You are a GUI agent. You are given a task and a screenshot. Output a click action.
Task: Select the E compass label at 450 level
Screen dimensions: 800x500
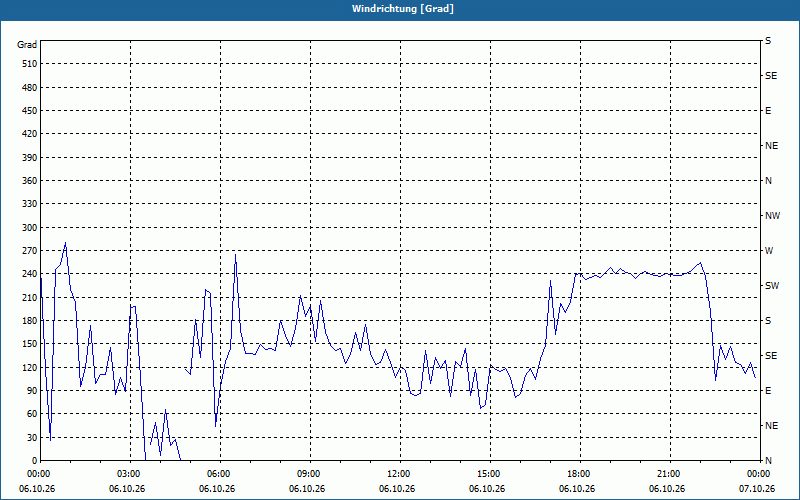[x=768, y=111]
